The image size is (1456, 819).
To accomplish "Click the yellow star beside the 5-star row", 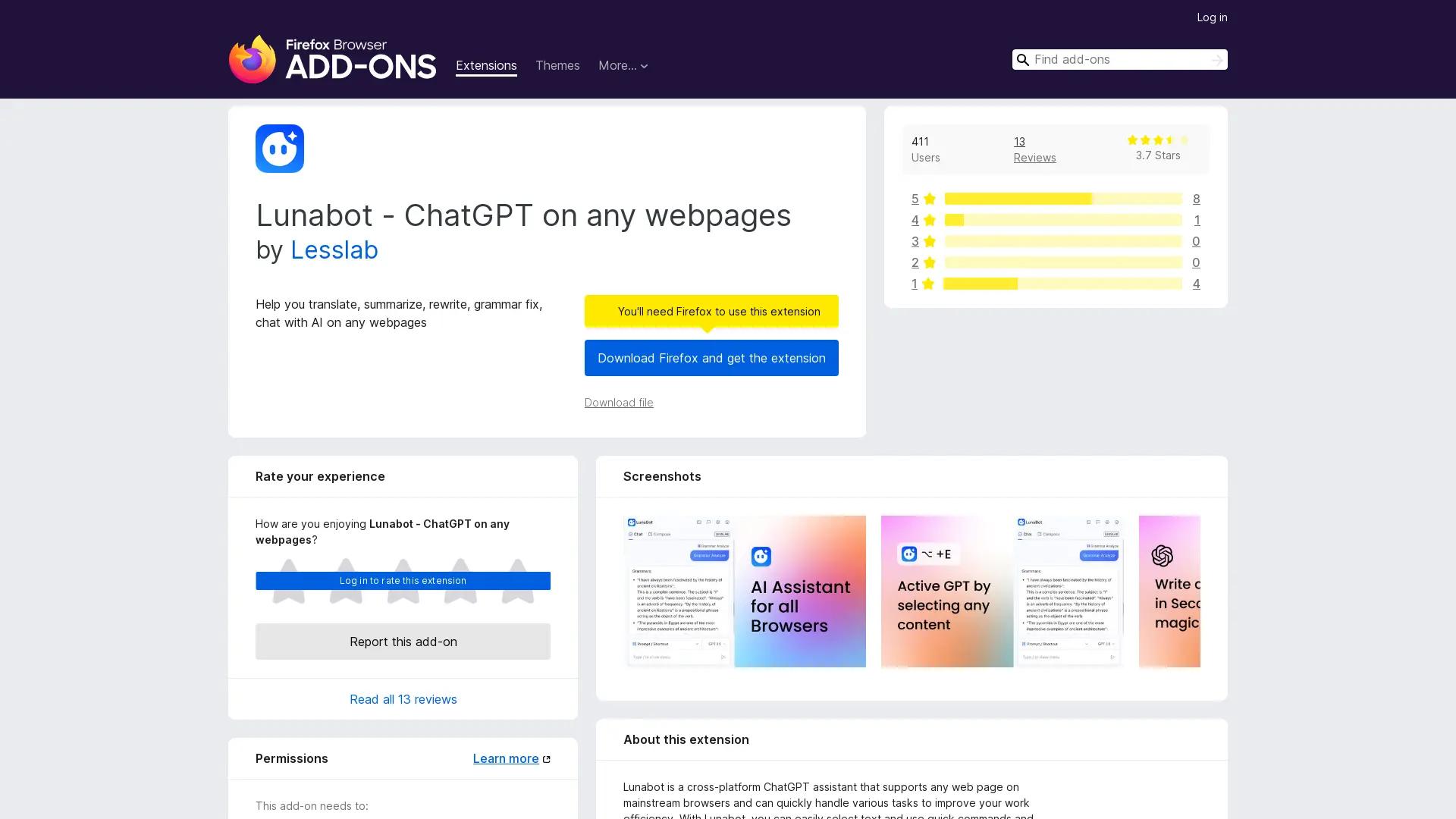I will 929,198.
